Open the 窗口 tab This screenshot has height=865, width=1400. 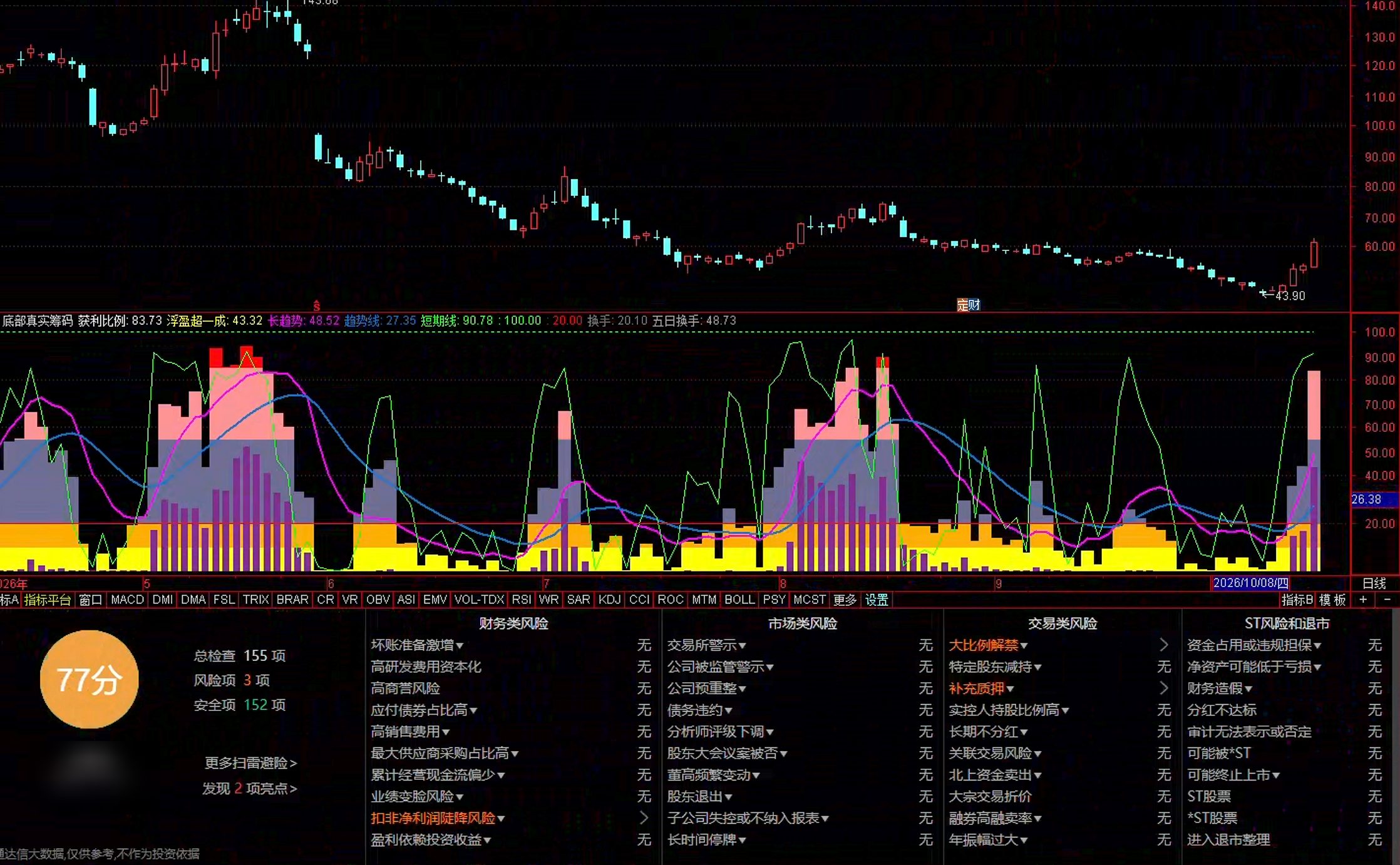click(x=91, y=600)
